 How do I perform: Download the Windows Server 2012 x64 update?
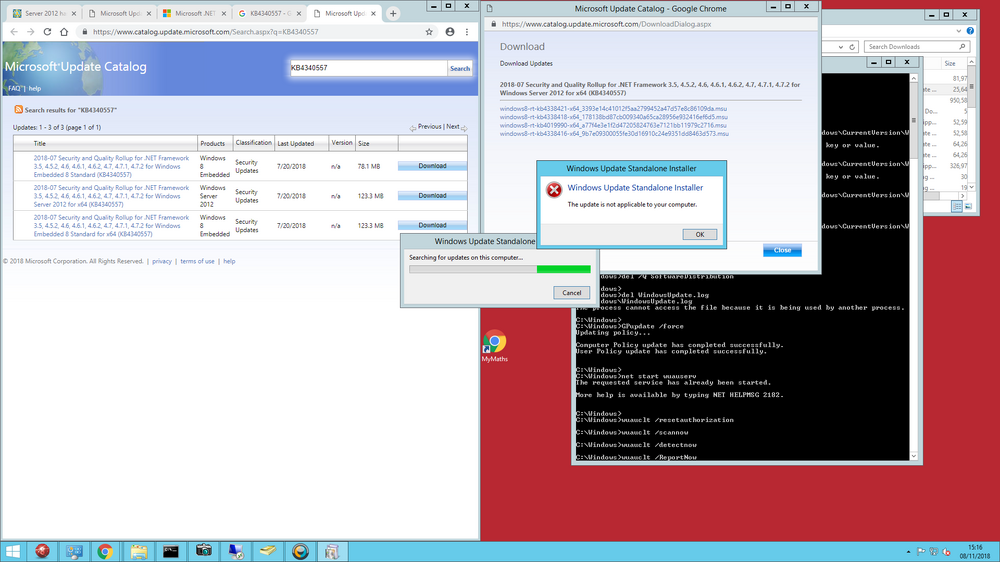tap(432, 196)
